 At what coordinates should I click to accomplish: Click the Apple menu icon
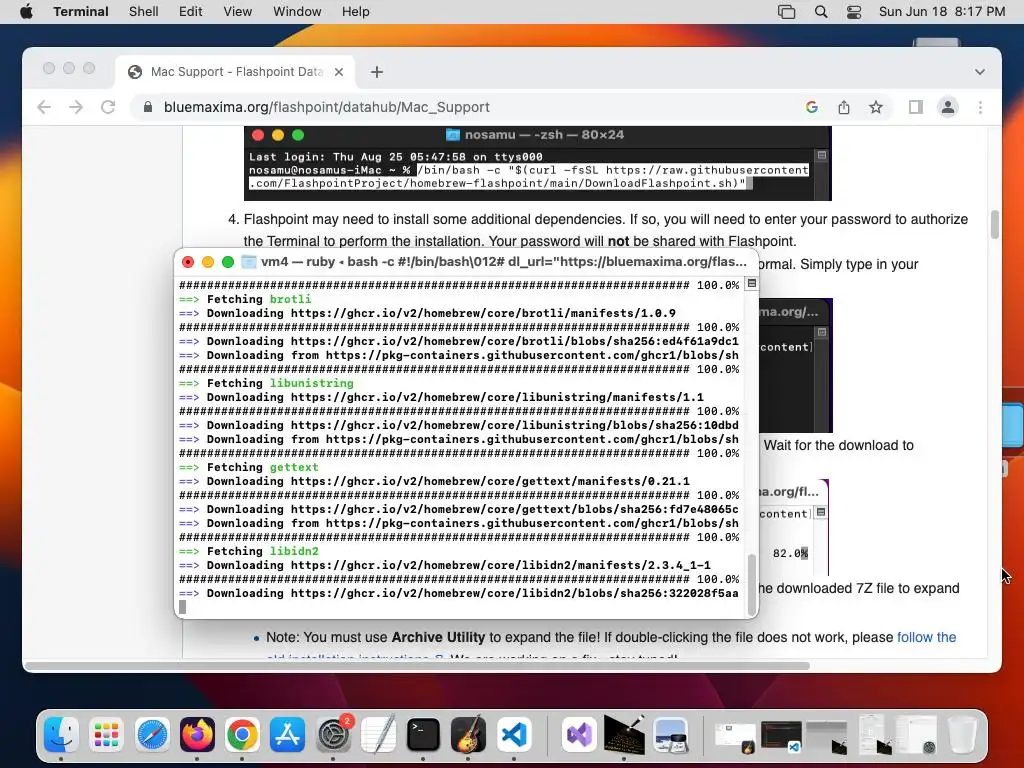click(x=26, y=11)
